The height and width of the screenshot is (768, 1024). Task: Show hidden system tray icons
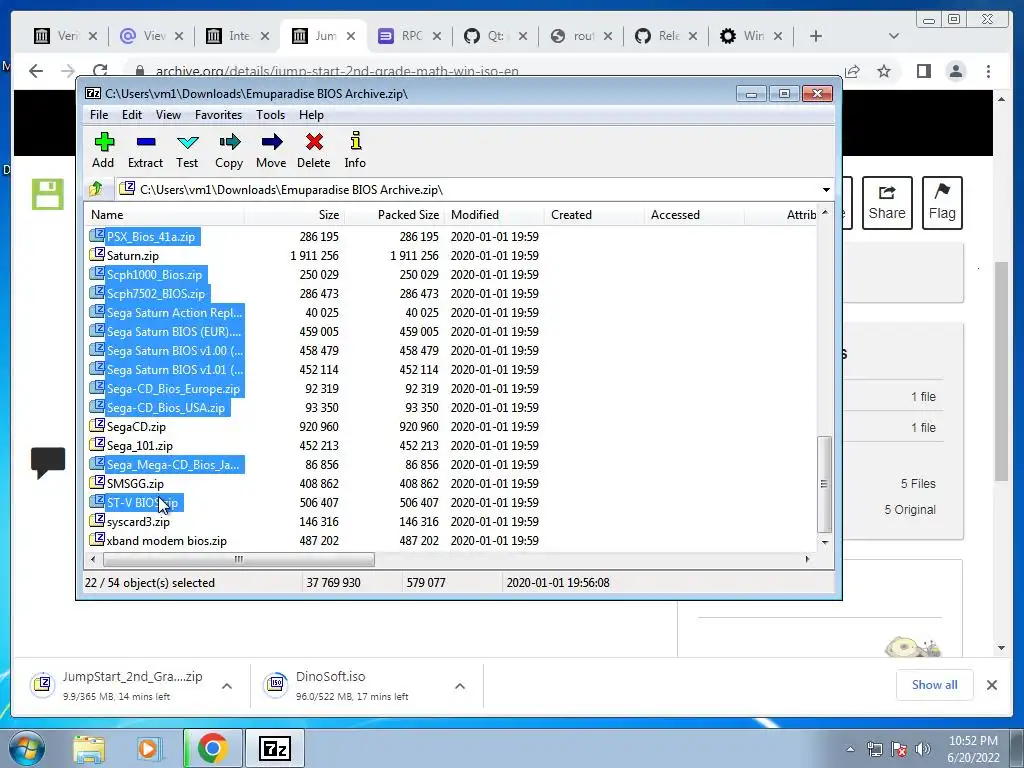[x=850, y=750]
